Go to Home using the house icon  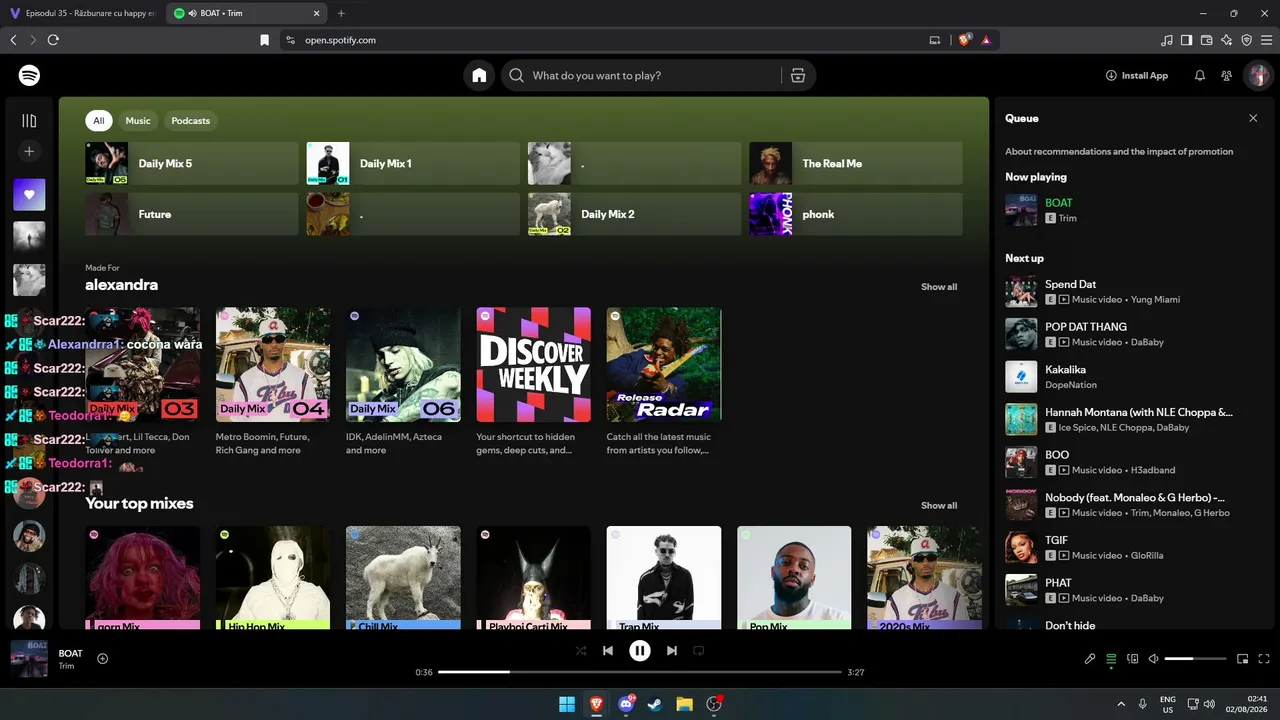pyautogui.click(x=479, y=75)
